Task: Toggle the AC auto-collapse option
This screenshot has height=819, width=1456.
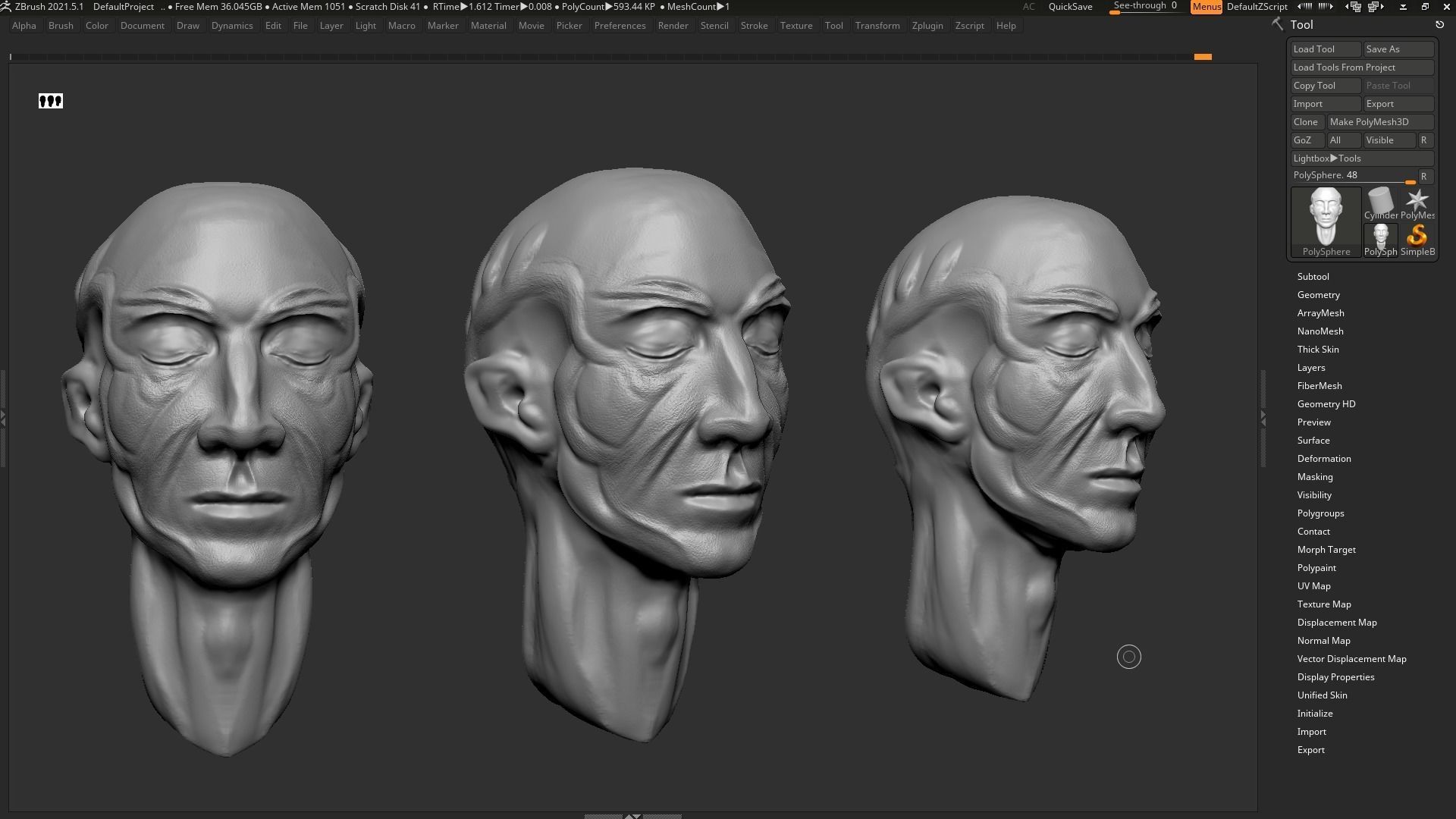Action: [x=1028, y=6]
